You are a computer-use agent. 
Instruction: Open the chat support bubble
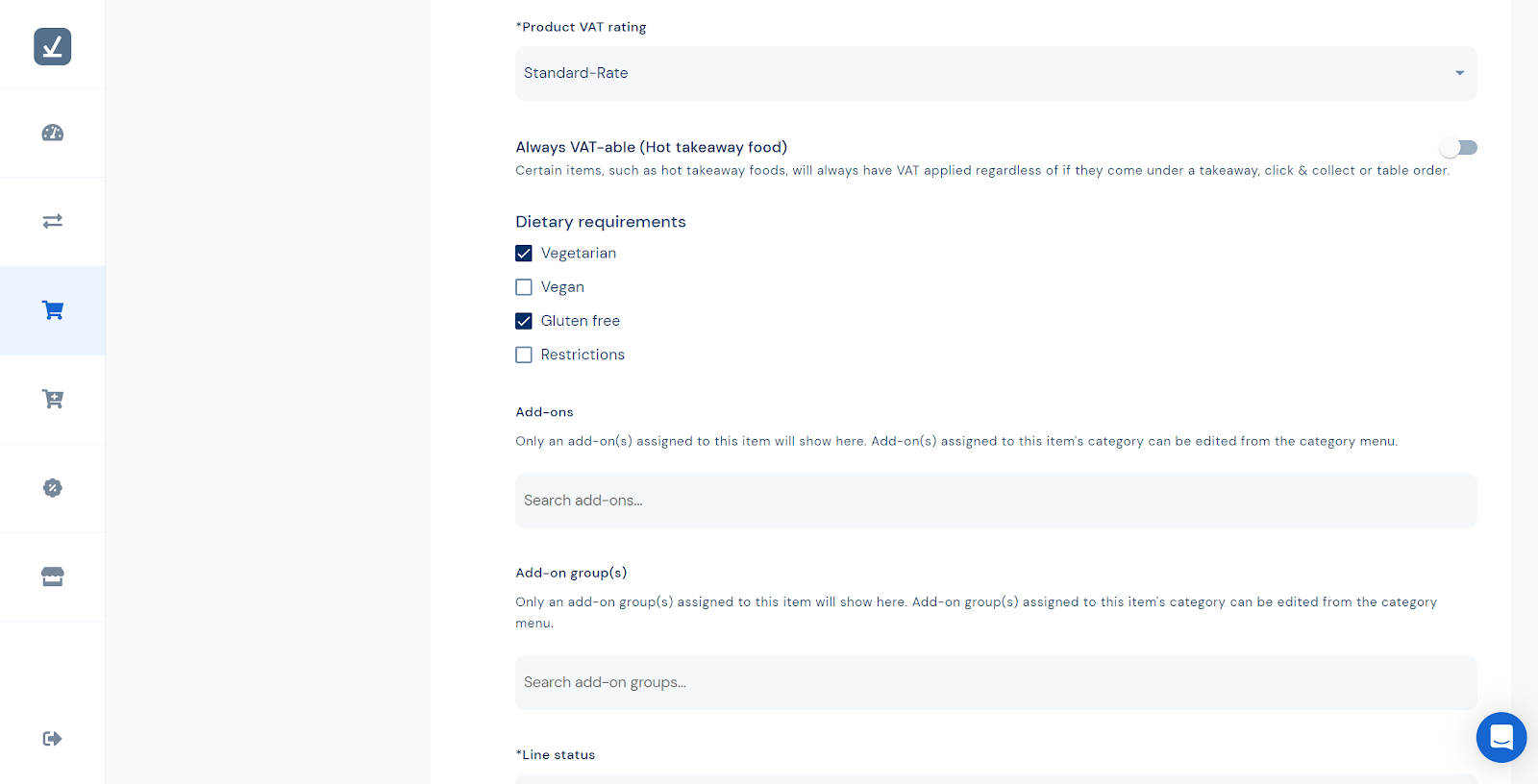point(1501,737)
